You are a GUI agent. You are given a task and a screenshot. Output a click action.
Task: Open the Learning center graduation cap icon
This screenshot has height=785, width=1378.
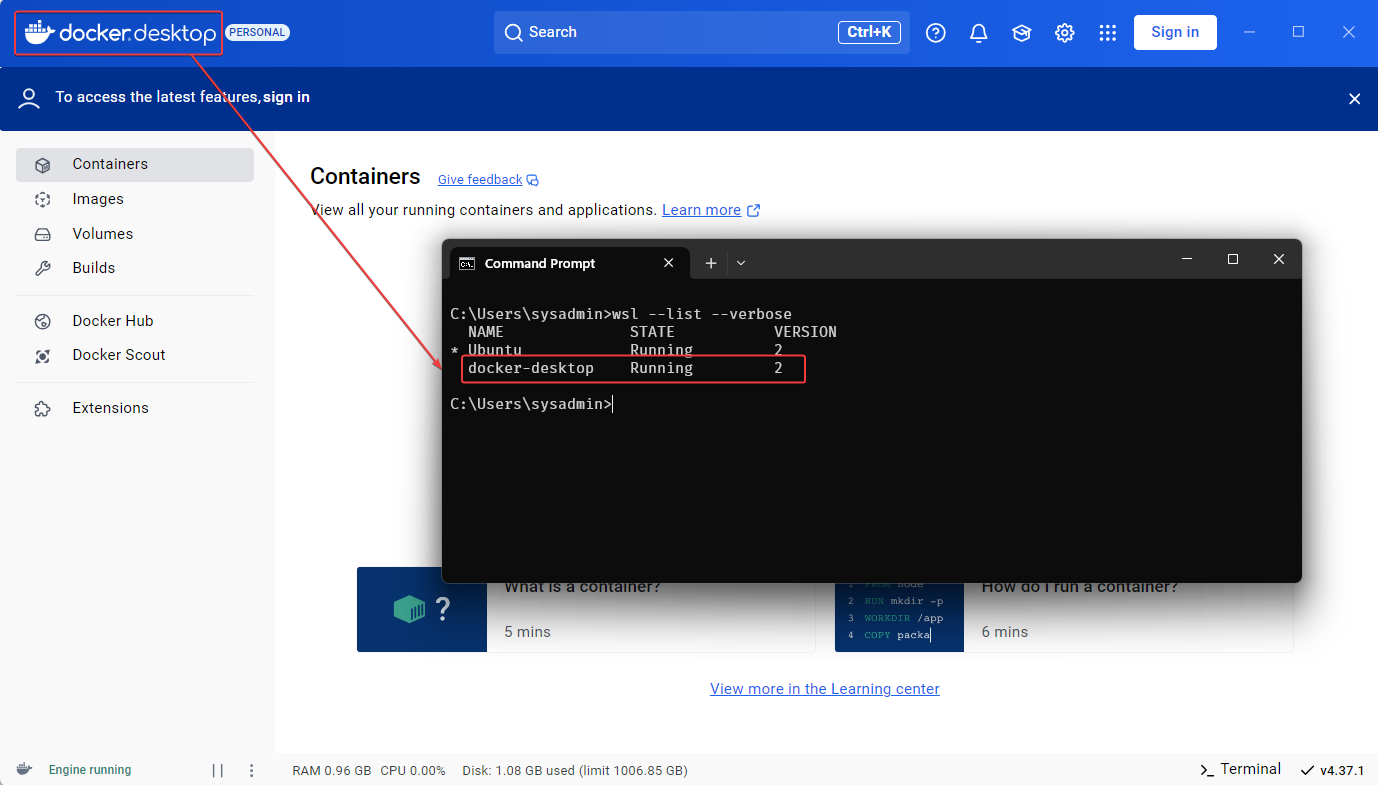pos(1021,33)
